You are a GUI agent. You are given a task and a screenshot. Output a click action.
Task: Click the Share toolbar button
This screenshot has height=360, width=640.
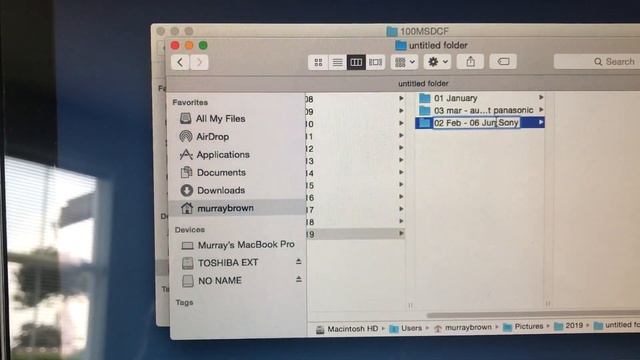[x=471, y=62]
